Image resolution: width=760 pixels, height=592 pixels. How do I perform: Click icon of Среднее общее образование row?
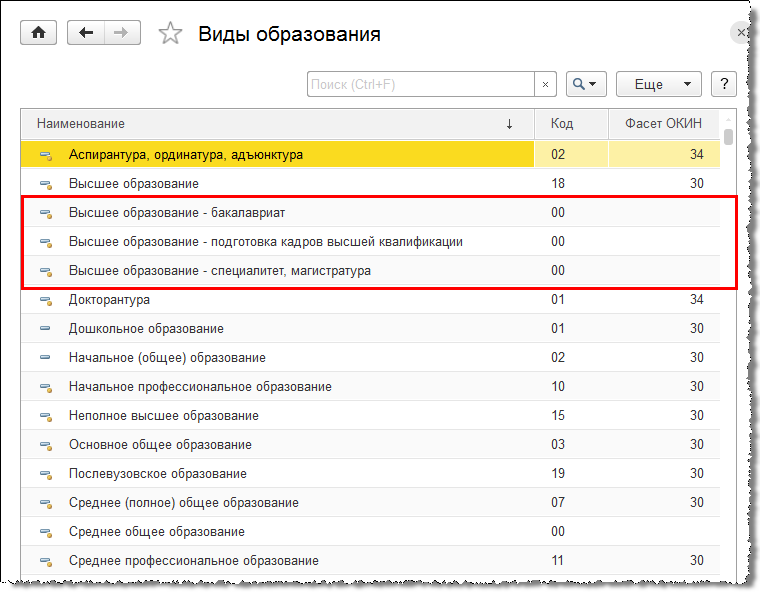[x=46, y=533]
